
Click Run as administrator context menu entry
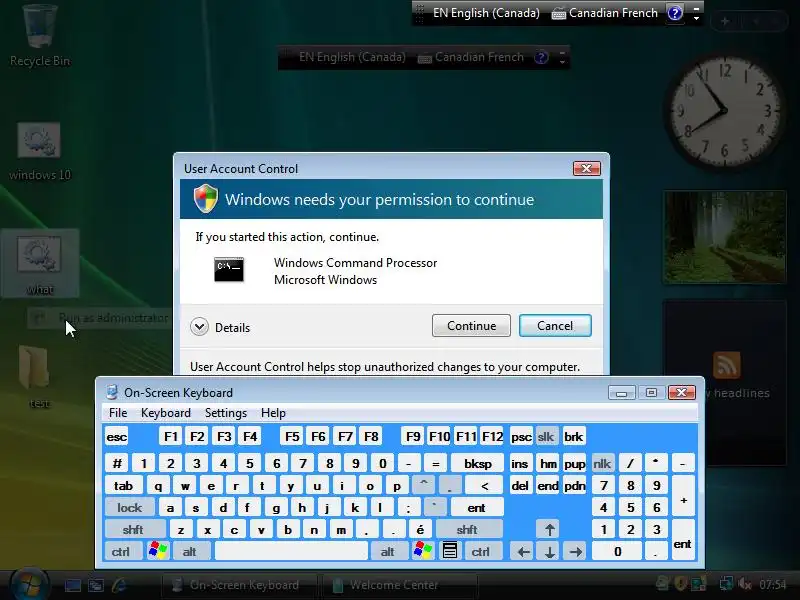101,318
